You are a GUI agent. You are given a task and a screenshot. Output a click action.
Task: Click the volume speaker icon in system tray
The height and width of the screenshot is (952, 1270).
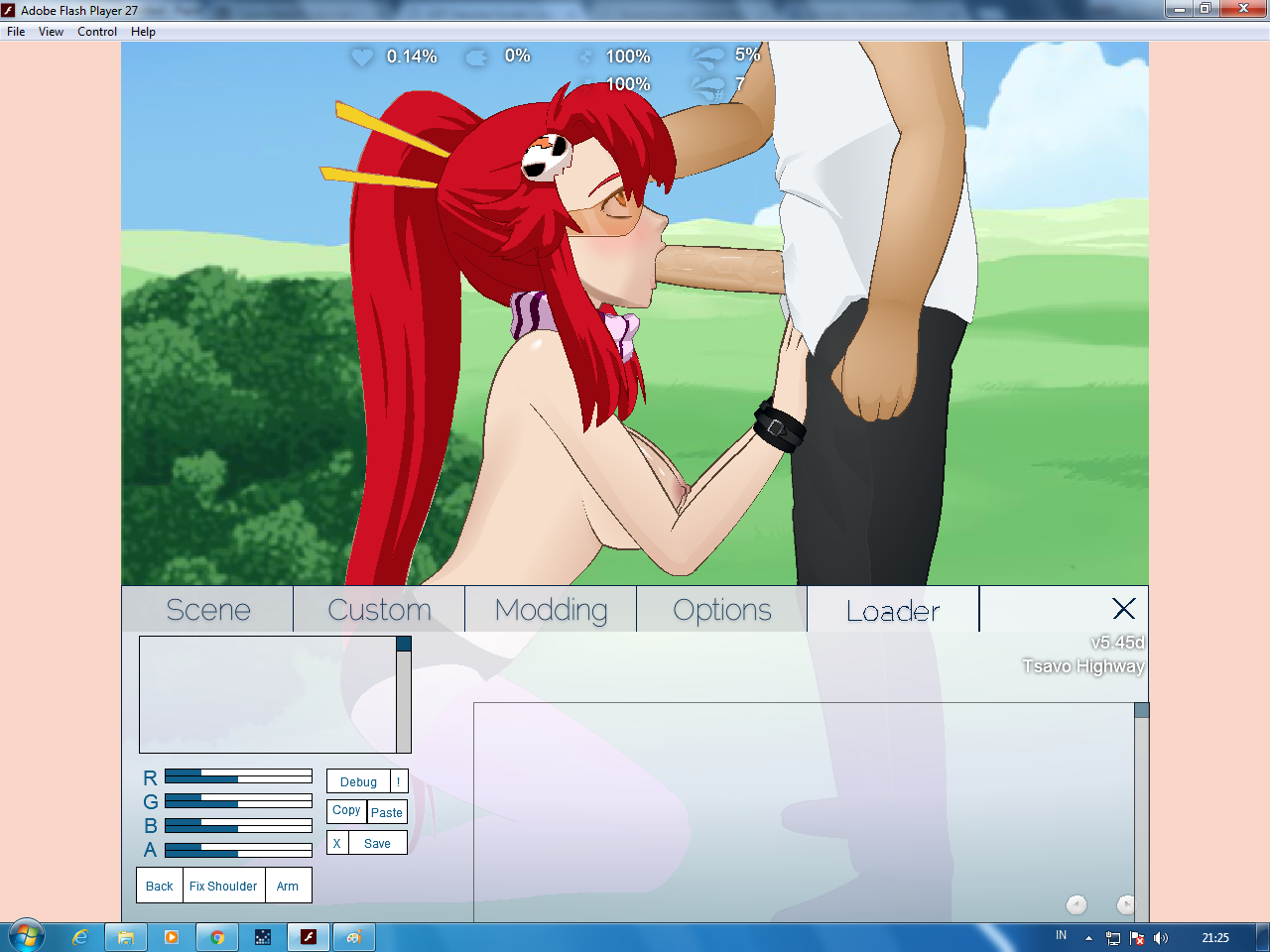click(x=1161, y=938)
